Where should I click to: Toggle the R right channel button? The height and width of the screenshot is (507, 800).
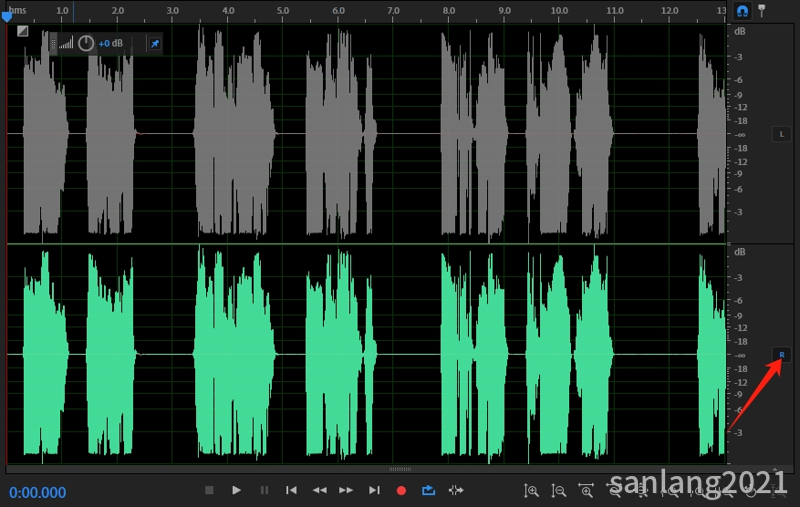(x=781, y=355)
